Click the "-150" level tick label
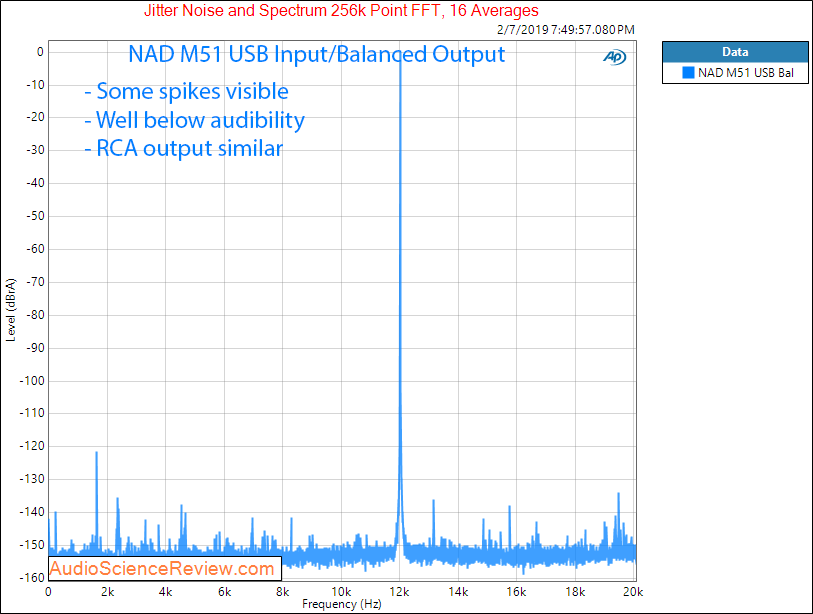Screen dimensions: 813x614 32,545
